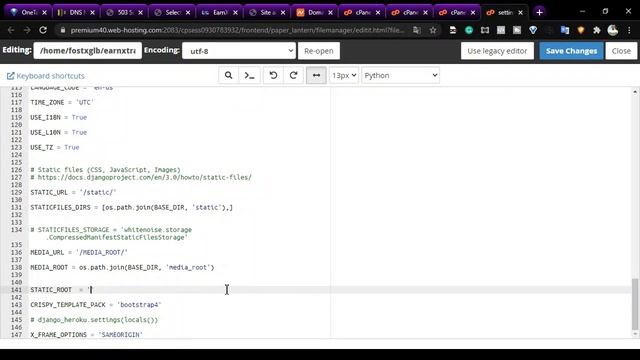The image size is (640, 360).
Task: Click the STATIC_ROOT line in the editor
Action: coord(61,290)
